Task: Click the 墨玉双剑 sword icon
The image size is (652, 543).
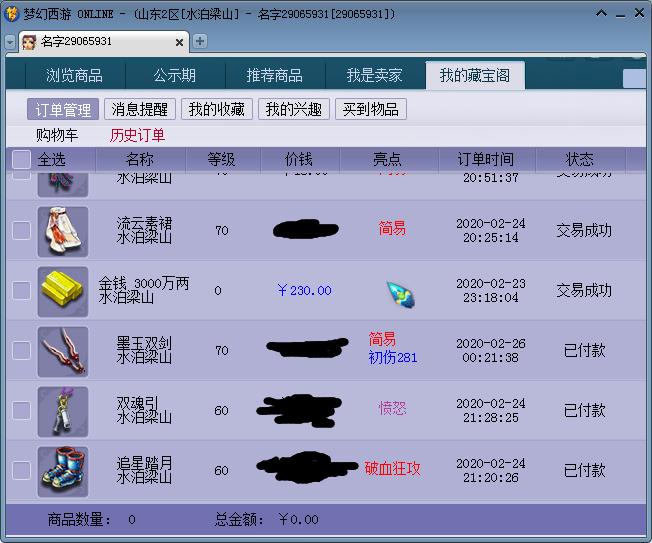Action: (x=63, y=351)
